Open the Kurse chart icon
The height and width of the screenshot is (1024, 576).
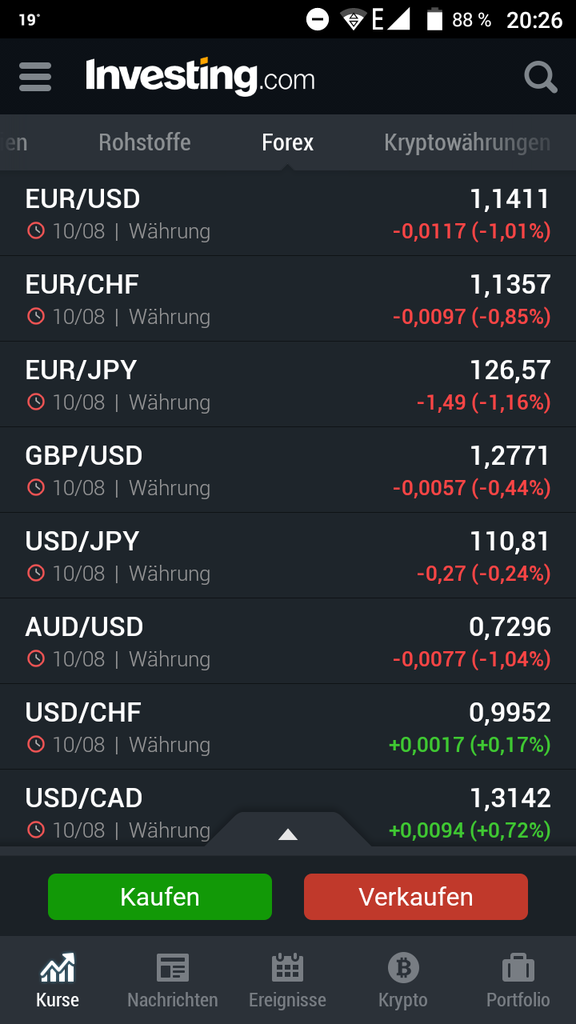pos(57,968)
